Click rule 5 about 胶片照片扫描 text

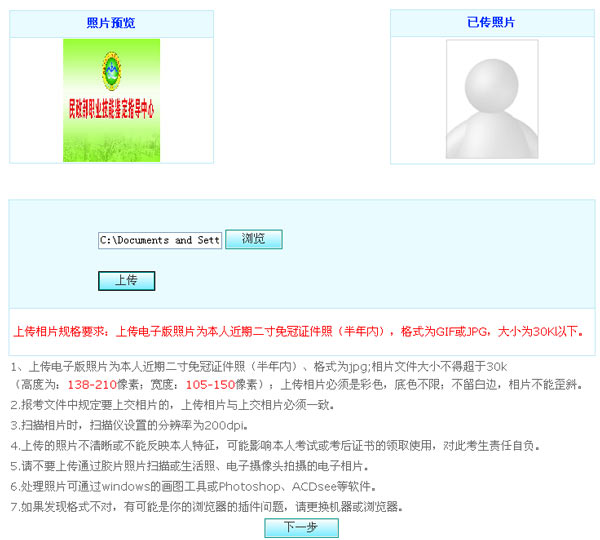coord(190,466)
